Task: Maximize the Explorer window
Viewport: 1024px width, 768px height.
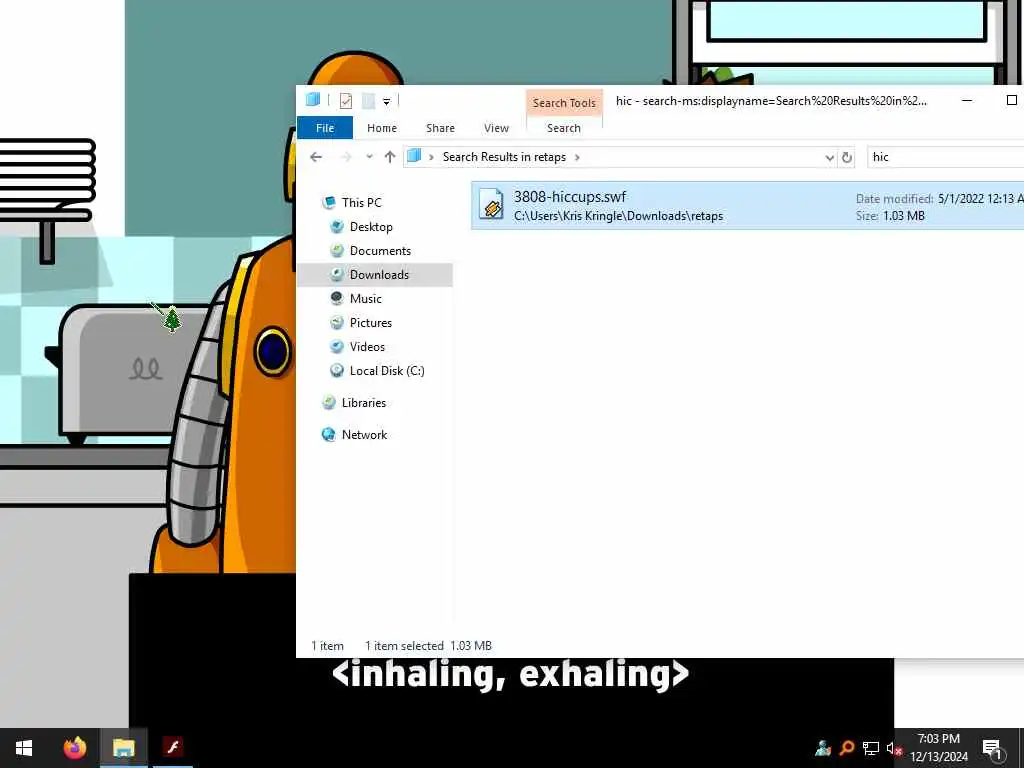Action: (x=1011, y=101)
